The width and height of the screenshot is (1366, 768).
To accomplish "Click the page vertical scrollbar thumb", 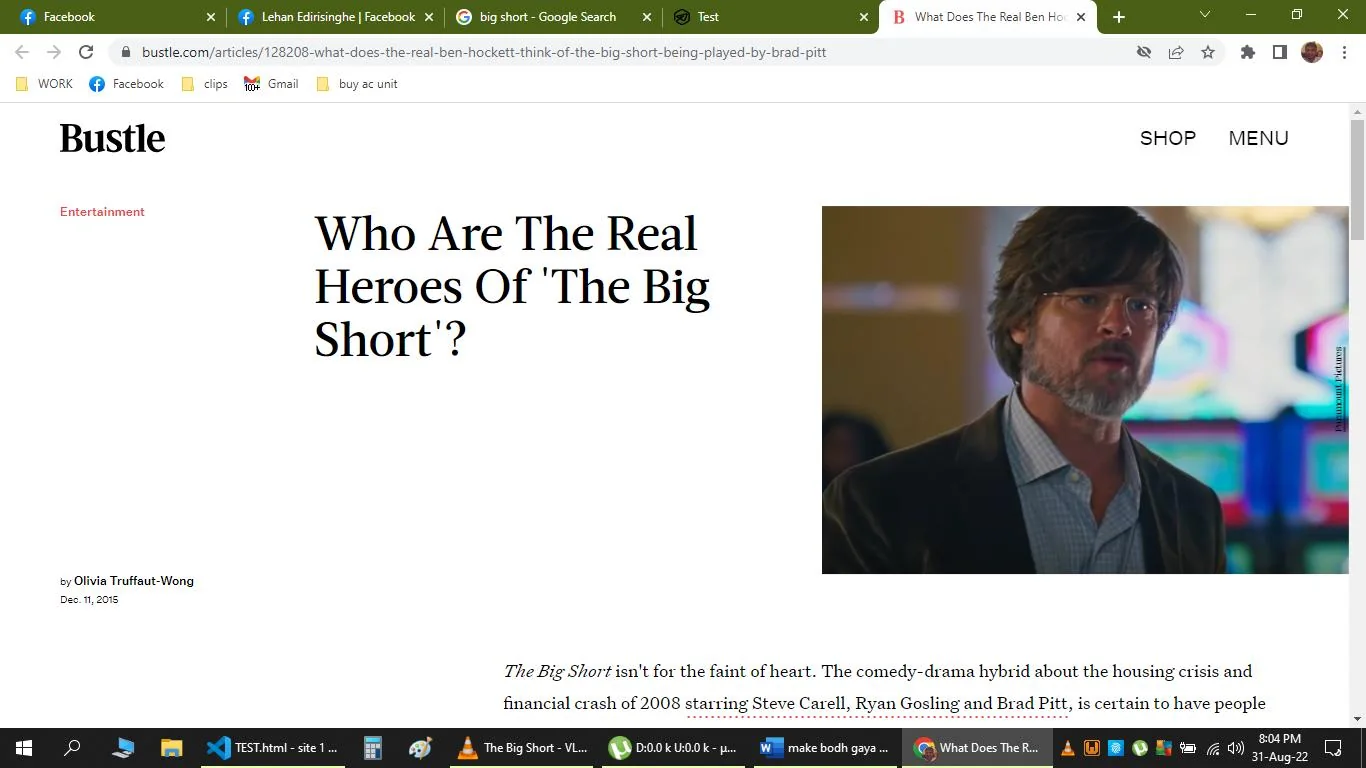I will [x=1357, y=178].
